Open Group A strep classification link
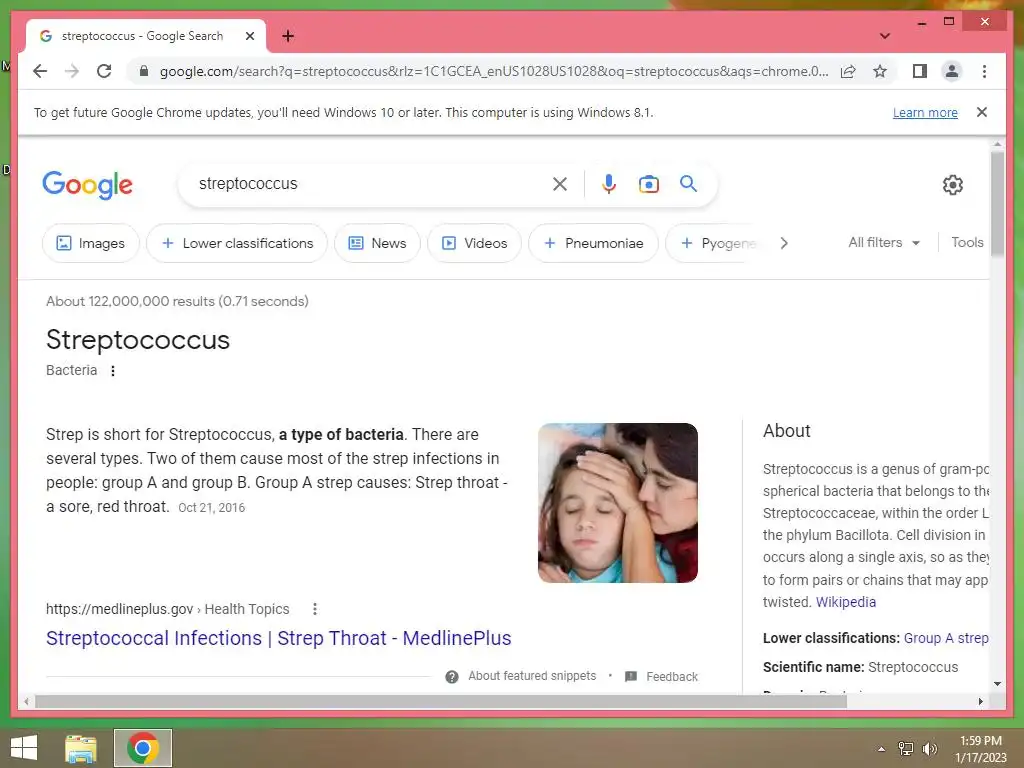 (946, 638)
